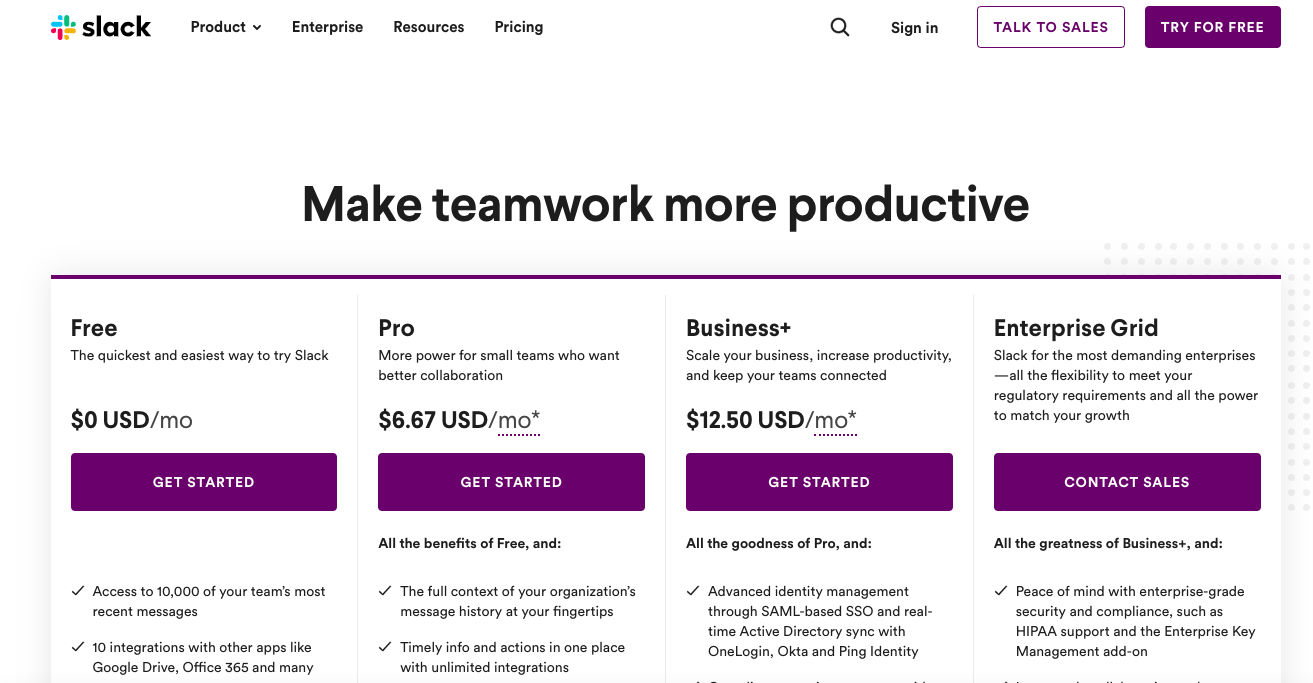Click Pro plan's underlined /mo* footnote
Image resolution: width=1313 pixels, height=683 pixels.
point(519,420)
